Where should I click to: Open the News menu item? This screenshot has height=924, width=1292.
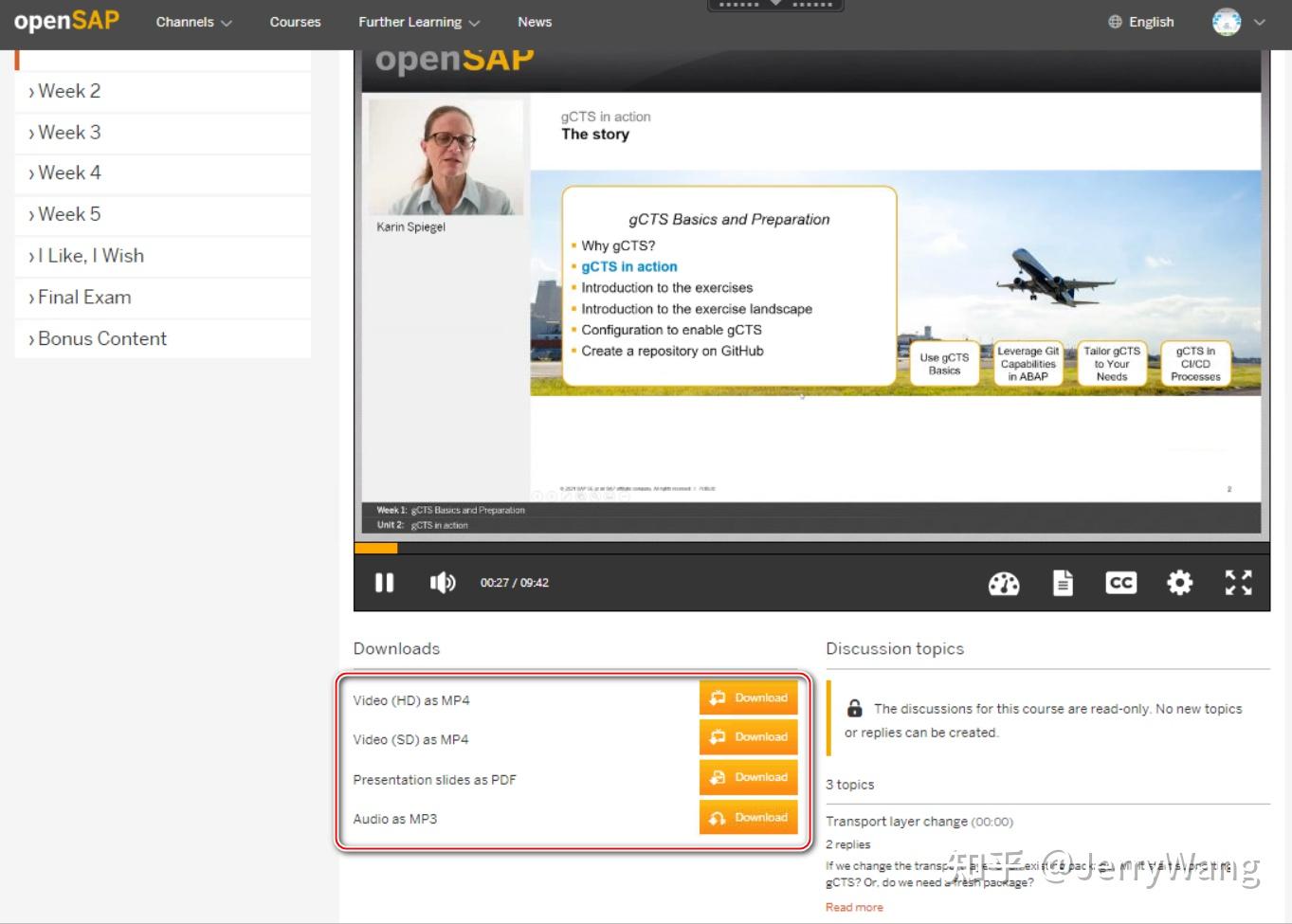534,21
